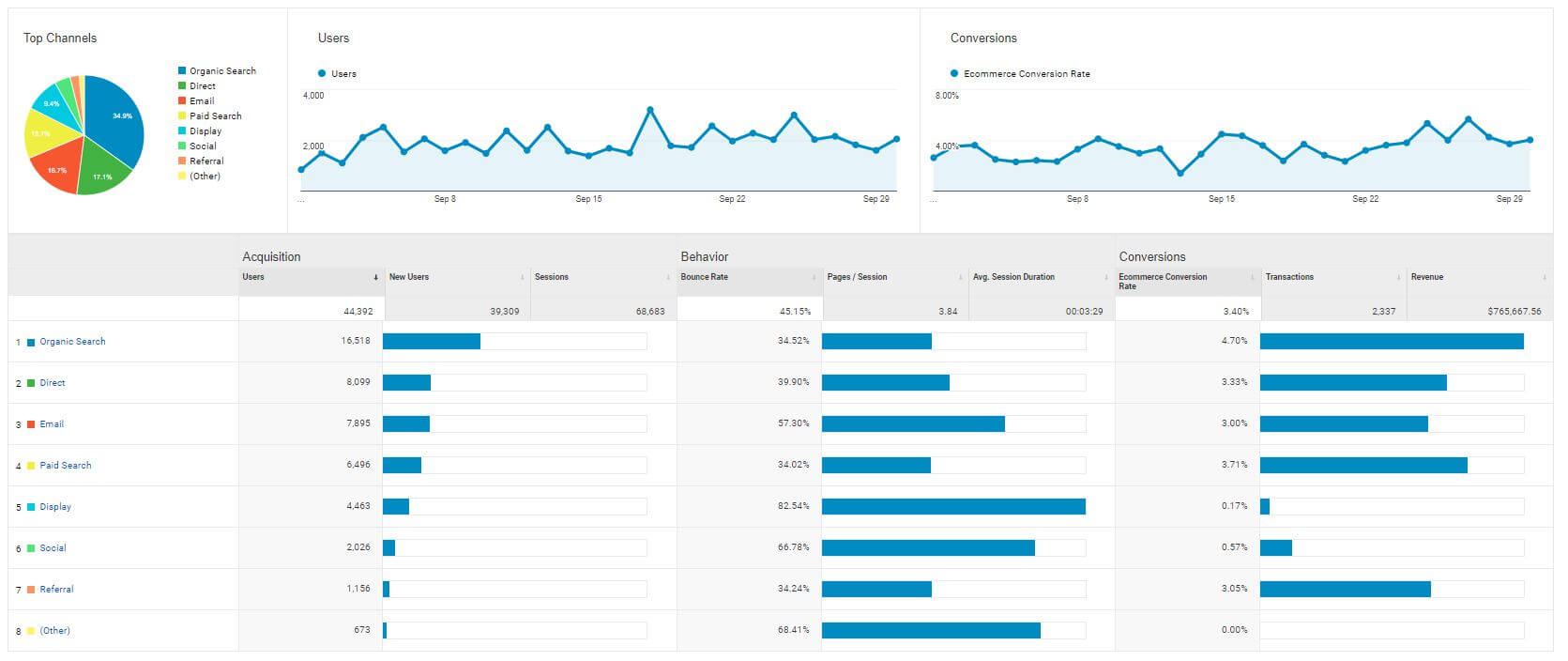Click the Display bounce rate bar

coord(953,507)
